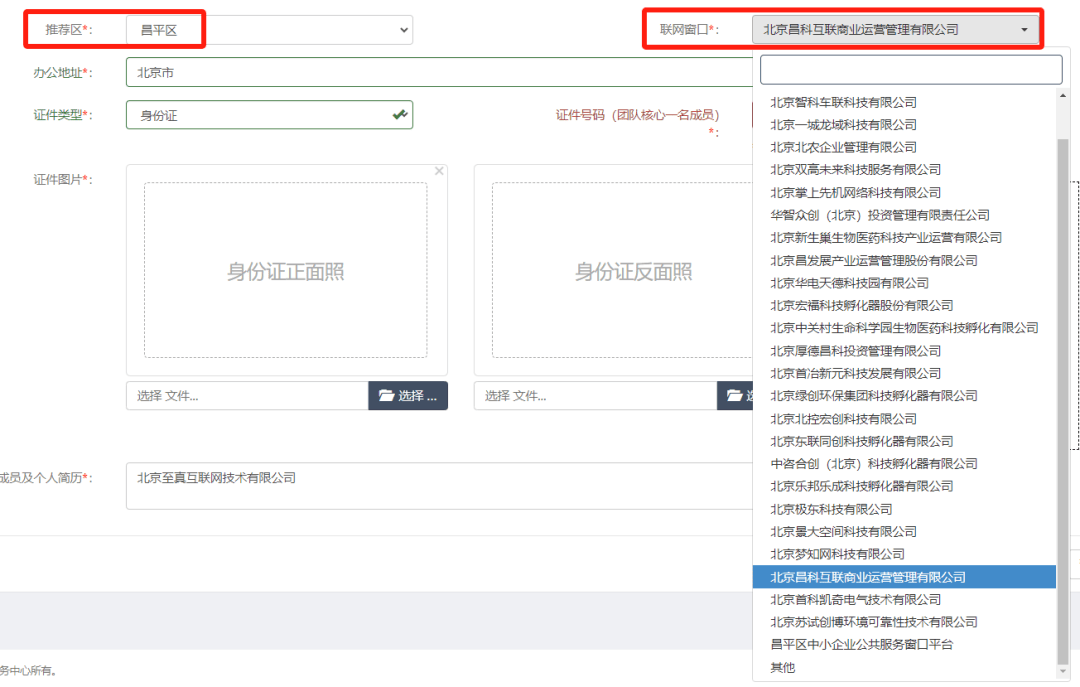Select 北京华电天德科技园有限公司 option
This screenshot has height=687, width=1080.
pyautogui.click(x=904, y=283)
